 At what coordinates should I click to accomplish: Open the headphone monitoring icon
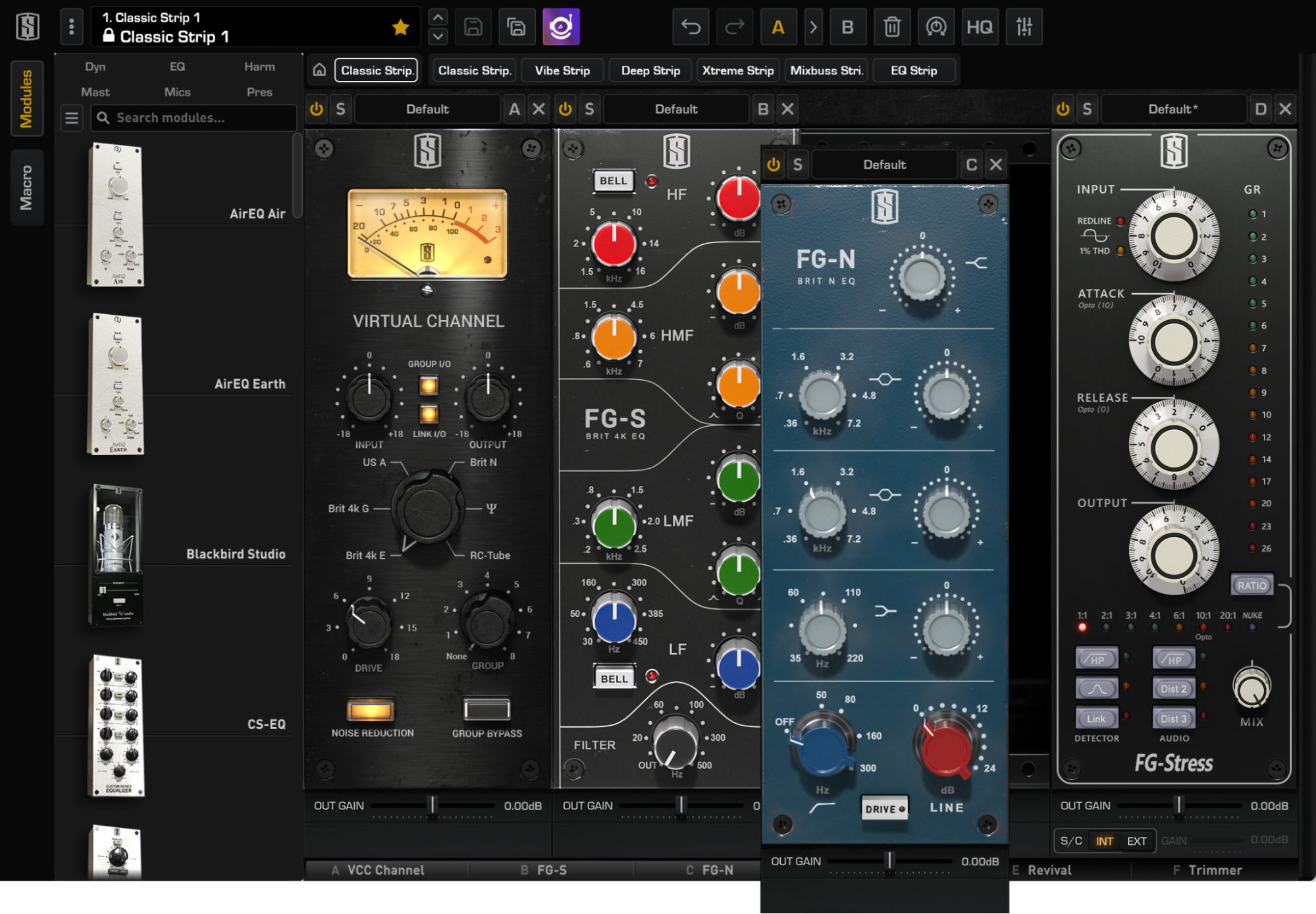coord(935,27)
